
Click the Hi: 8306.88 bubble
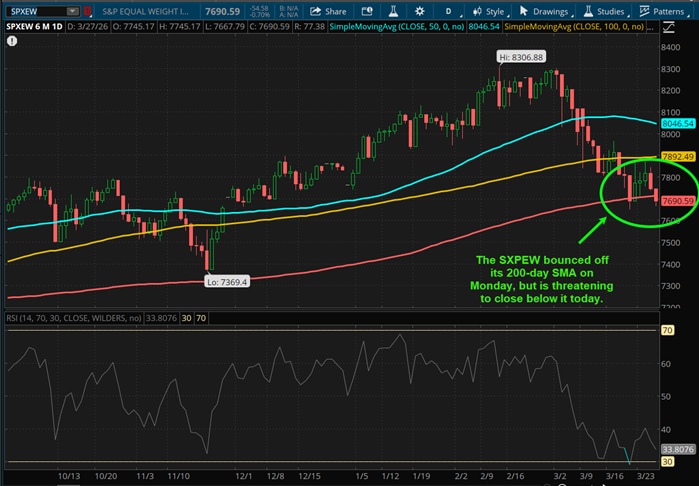coord(521,57)
